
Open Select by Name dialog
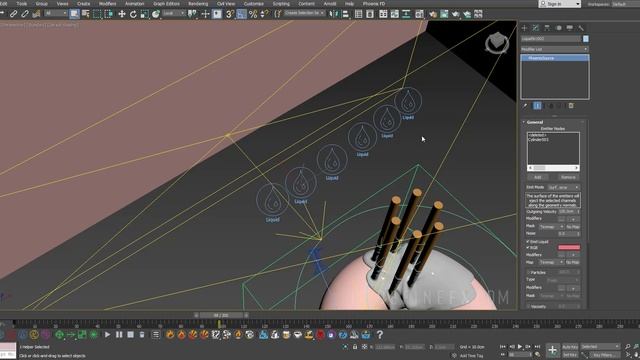click(86, 14)
